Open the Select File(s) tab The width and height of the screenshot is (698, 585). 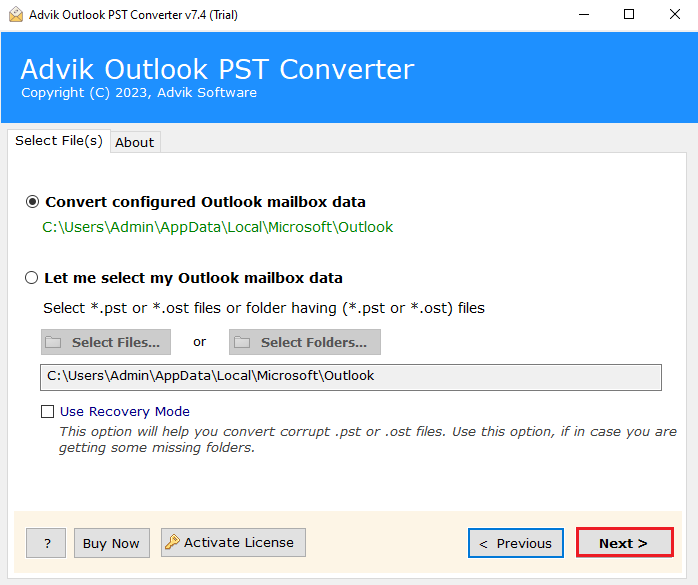[59, 141]
